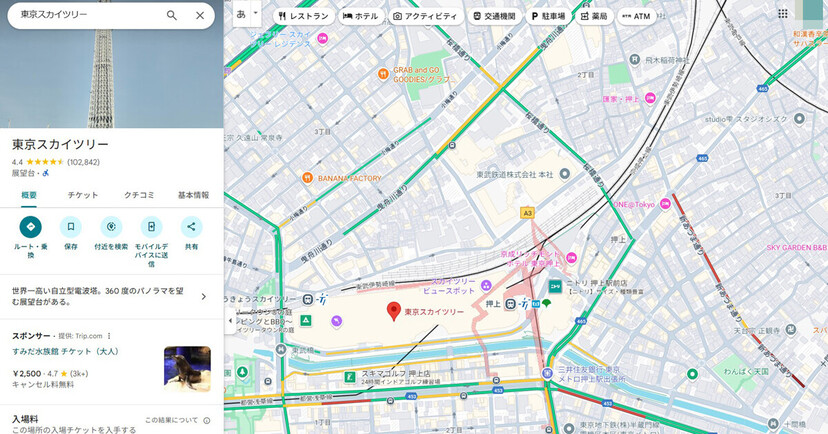828x434 pixels.
Task: Open the クチコミ reviews tab
Action: point(139,195)
